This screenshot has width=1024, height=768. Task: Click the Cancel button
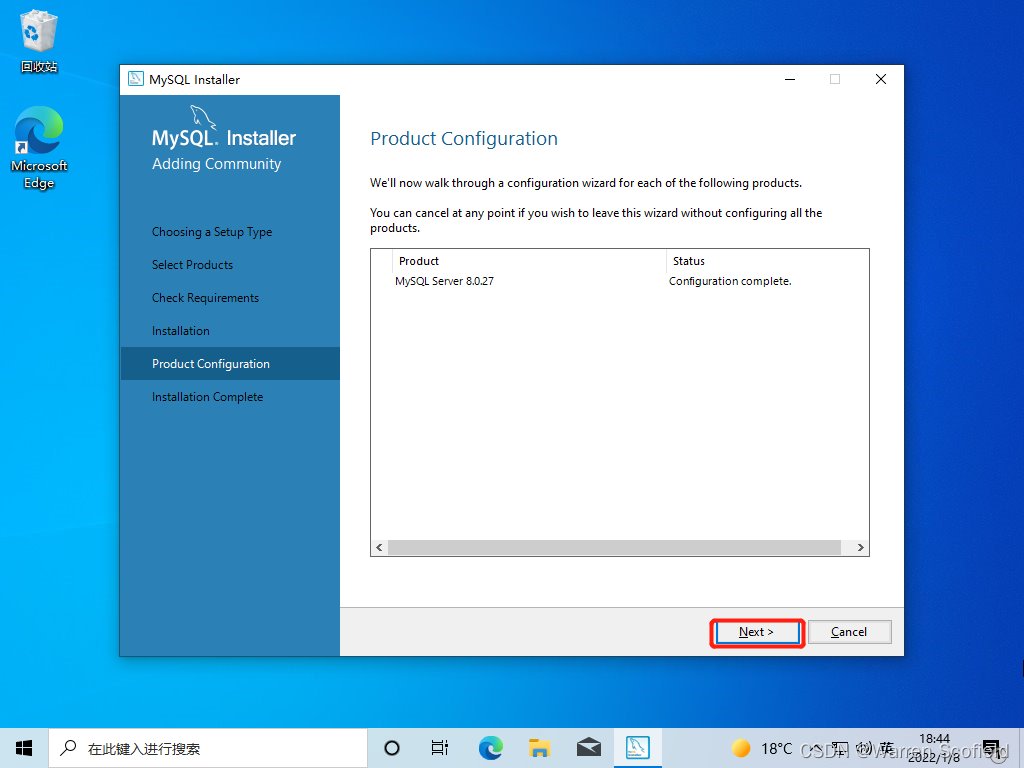tap(849, 632)
